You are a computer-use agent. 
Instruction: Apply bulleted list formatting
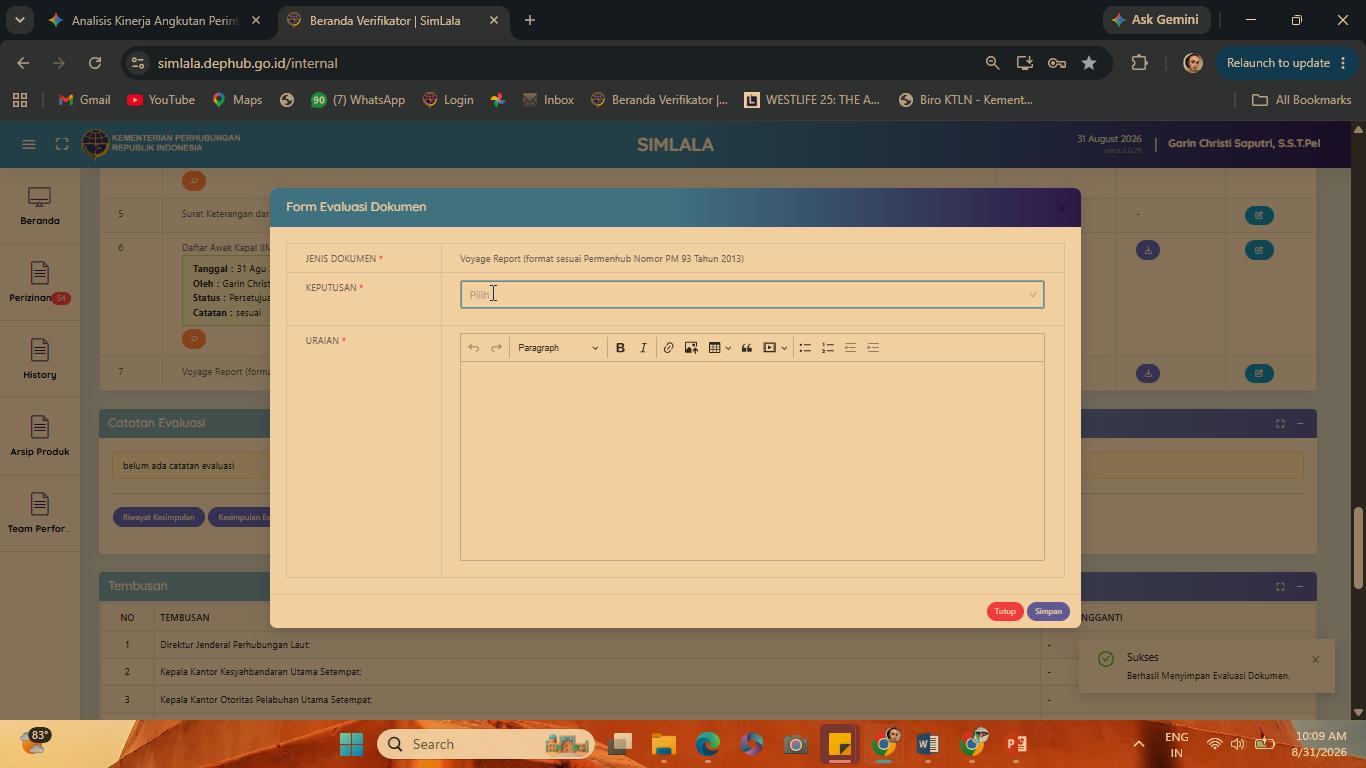805,348
